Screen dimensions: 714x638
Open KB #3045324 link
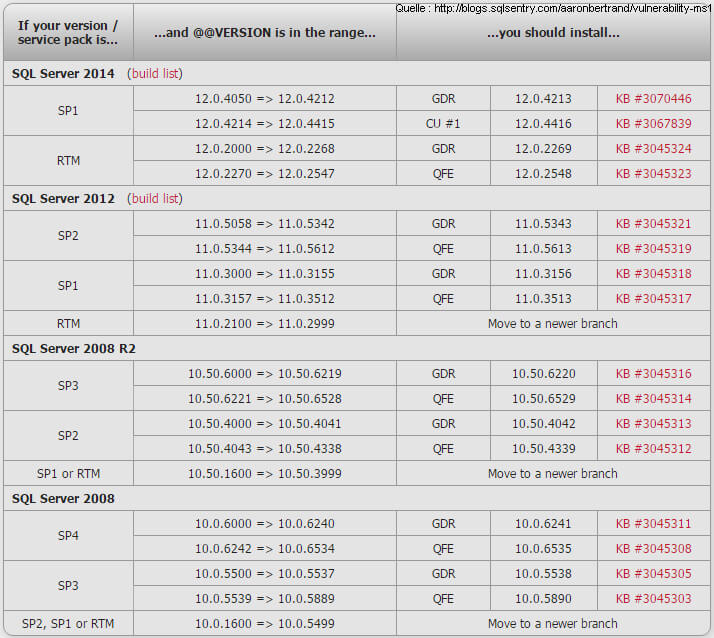click(653, 149)
